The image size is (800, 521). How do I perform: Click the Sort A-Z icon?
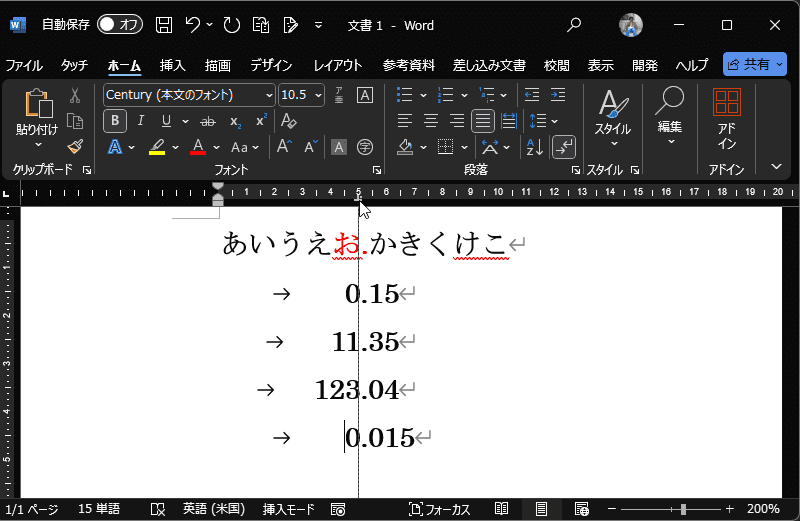534,147
